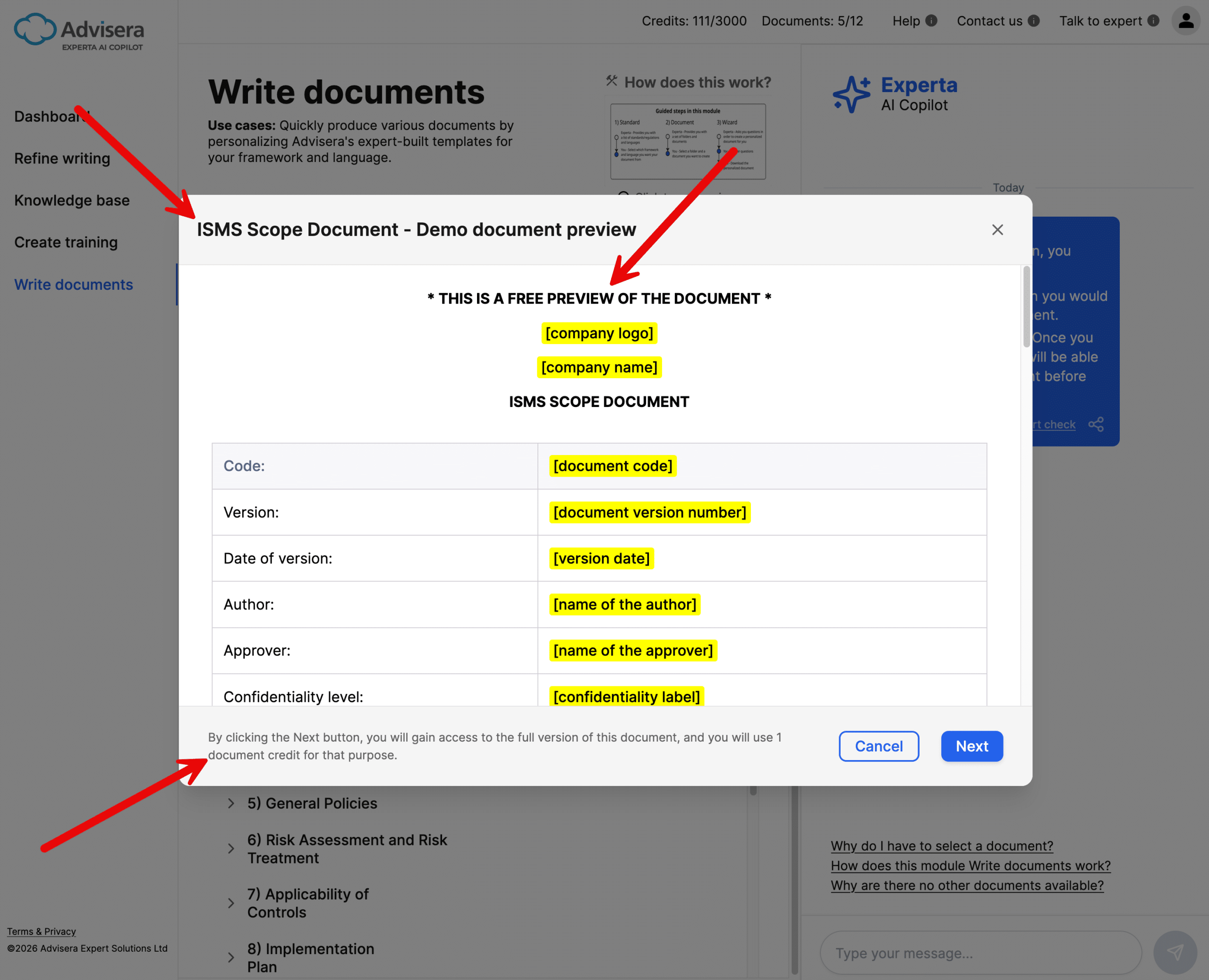Image resolution: width=1209 pixels, height=980 pixels.
Task: Click the Experta AI Copilot sparkle logo
Action: [852, 94]
